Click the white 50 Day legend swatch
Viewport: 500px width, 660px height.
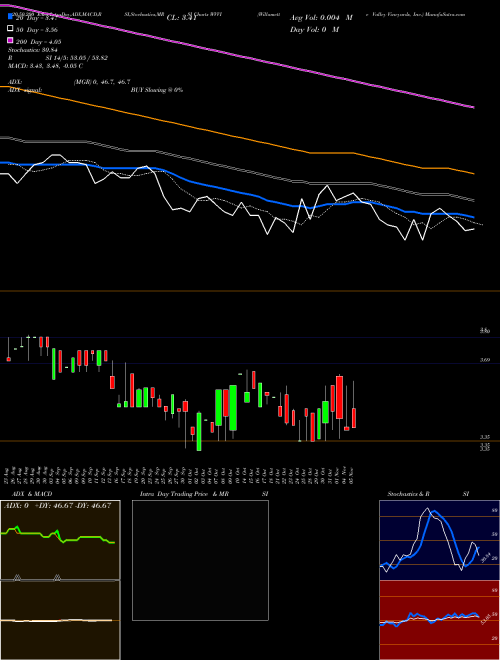[x=10, y=29]
